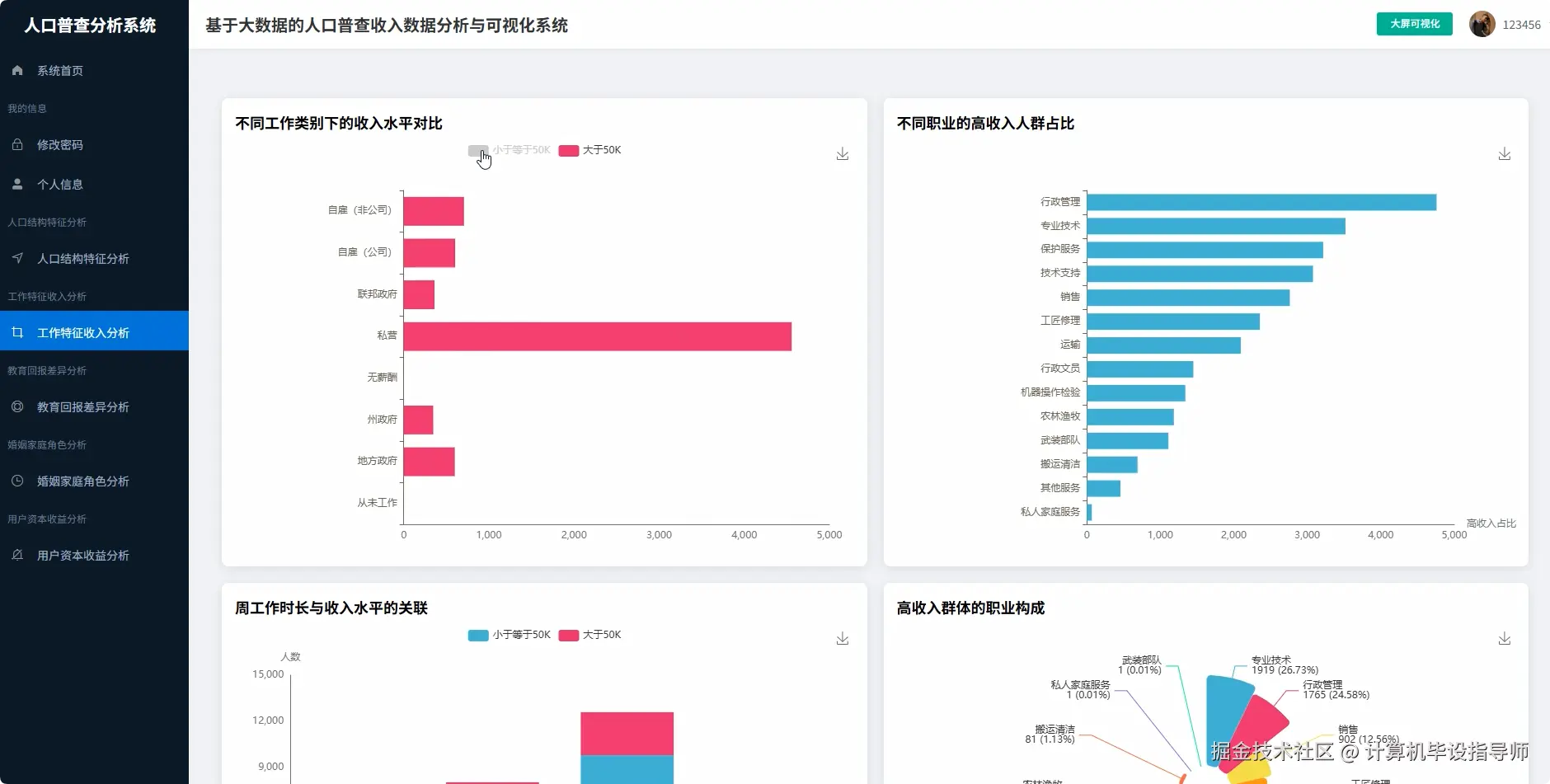Viewport: 1550px width, 784px height.
Task: Click download icon on 不同职业的高收入人群占比 chart
Action: pos(1506,153)
